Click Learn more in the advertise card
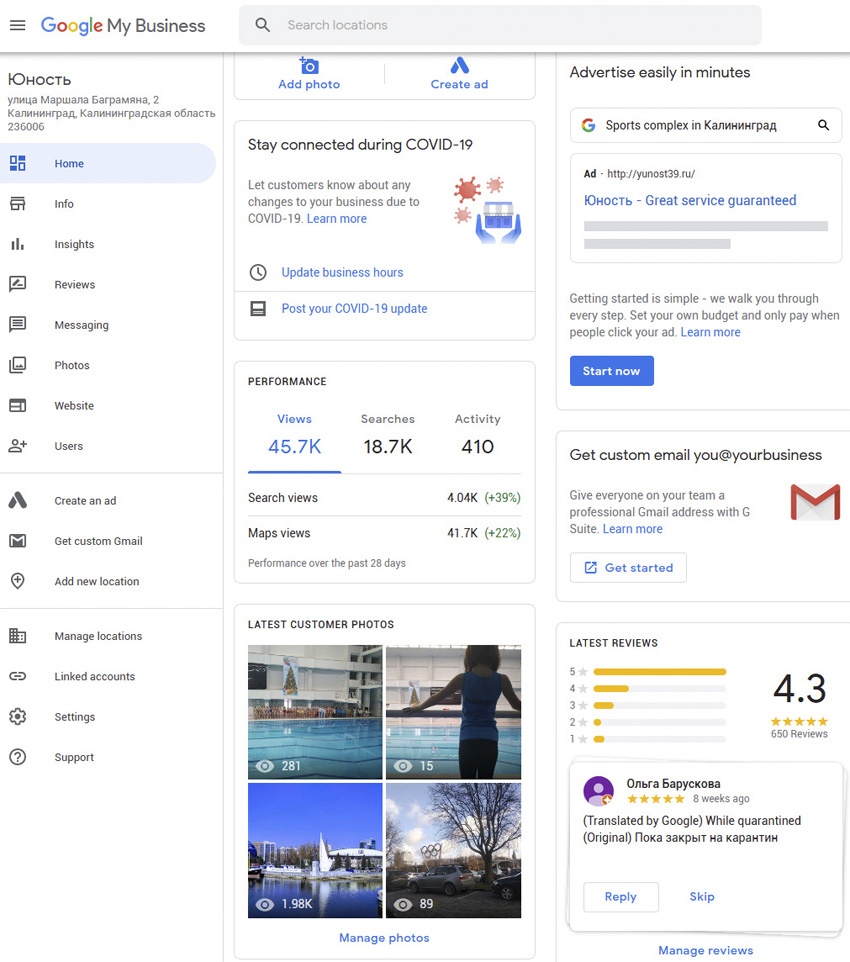This screenshot has height=962, width=850. tap(710, 332)
